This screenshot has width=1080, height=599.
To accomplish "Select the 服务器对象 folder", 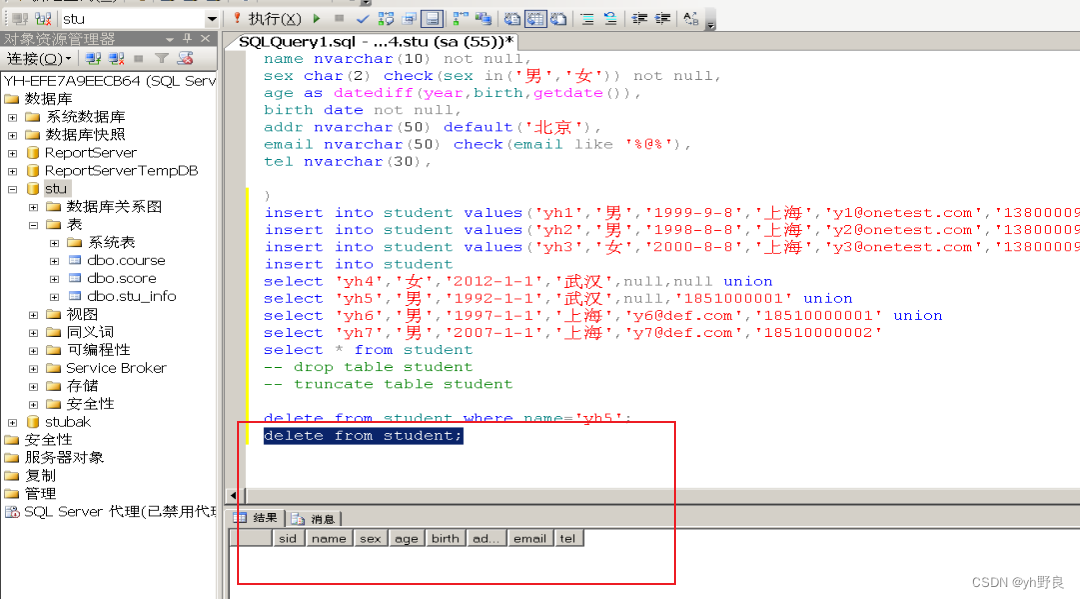I will 64,457.
